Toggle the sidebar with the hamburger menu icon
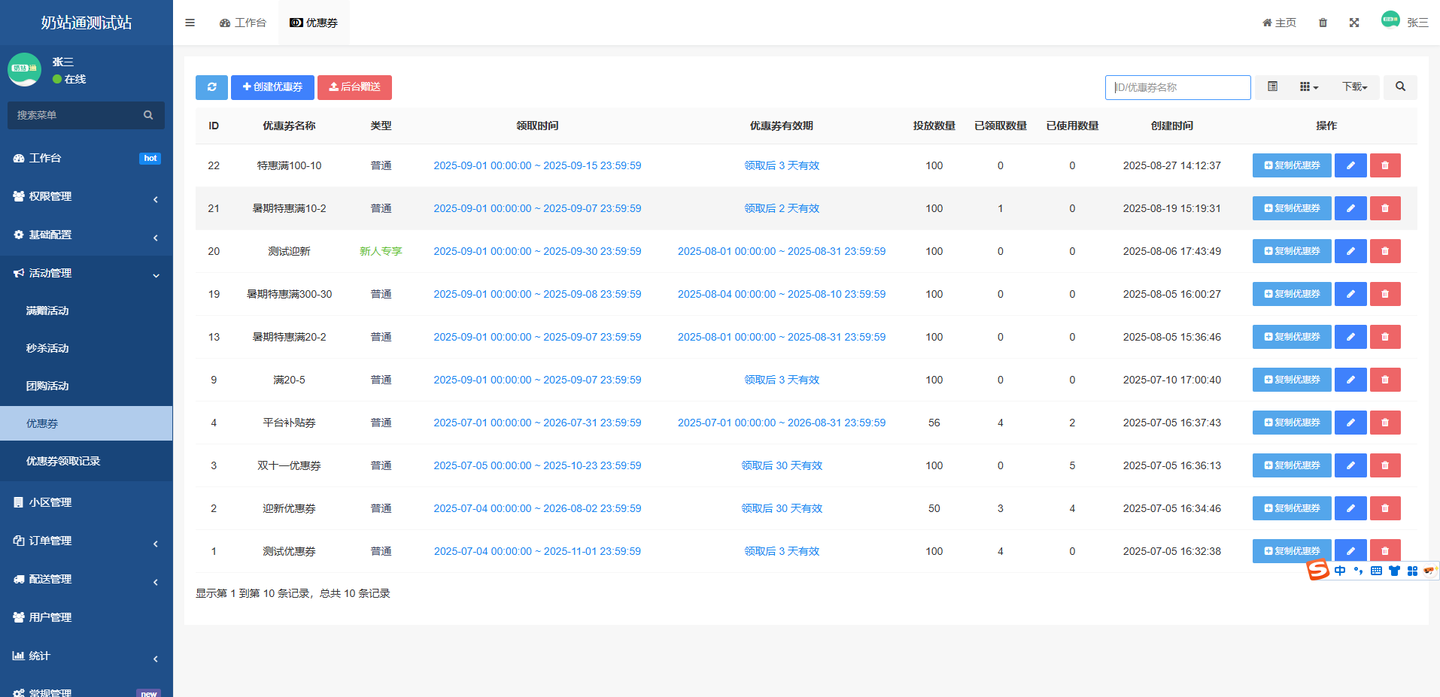This screenshot has height=697, width=1440. (190, 22)
